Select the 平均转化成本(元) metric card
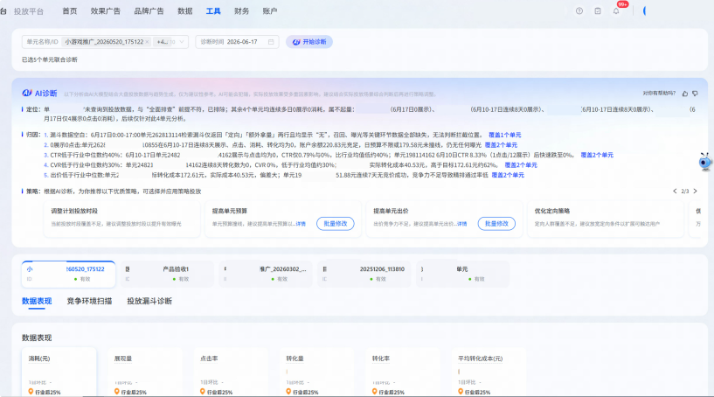The height and width of the screenshot is (397, 714). click(x=489, y=372)
